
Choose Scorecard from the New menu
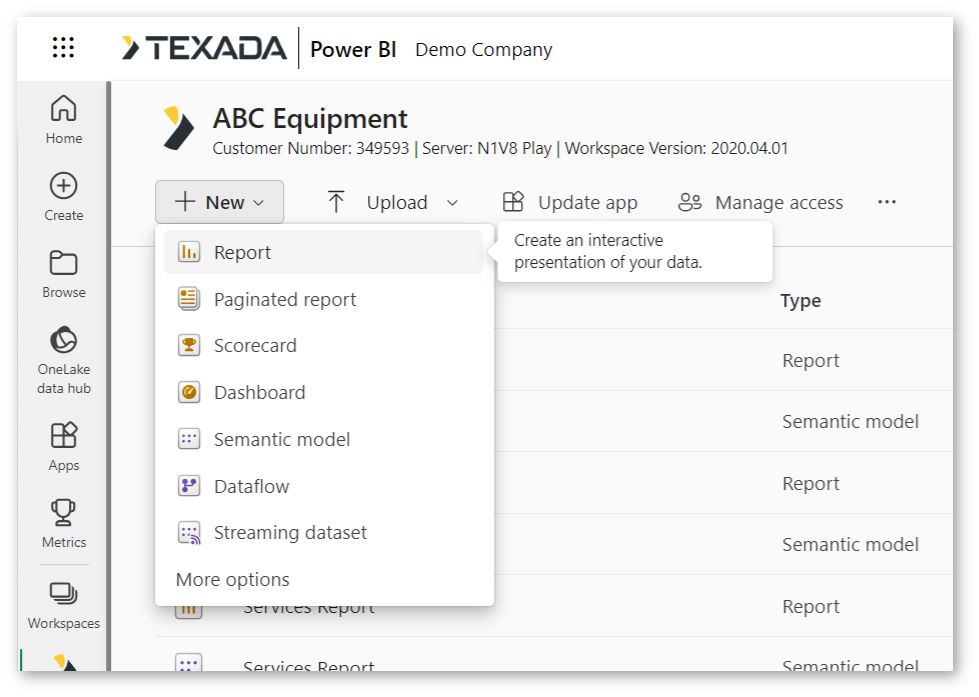323,345
